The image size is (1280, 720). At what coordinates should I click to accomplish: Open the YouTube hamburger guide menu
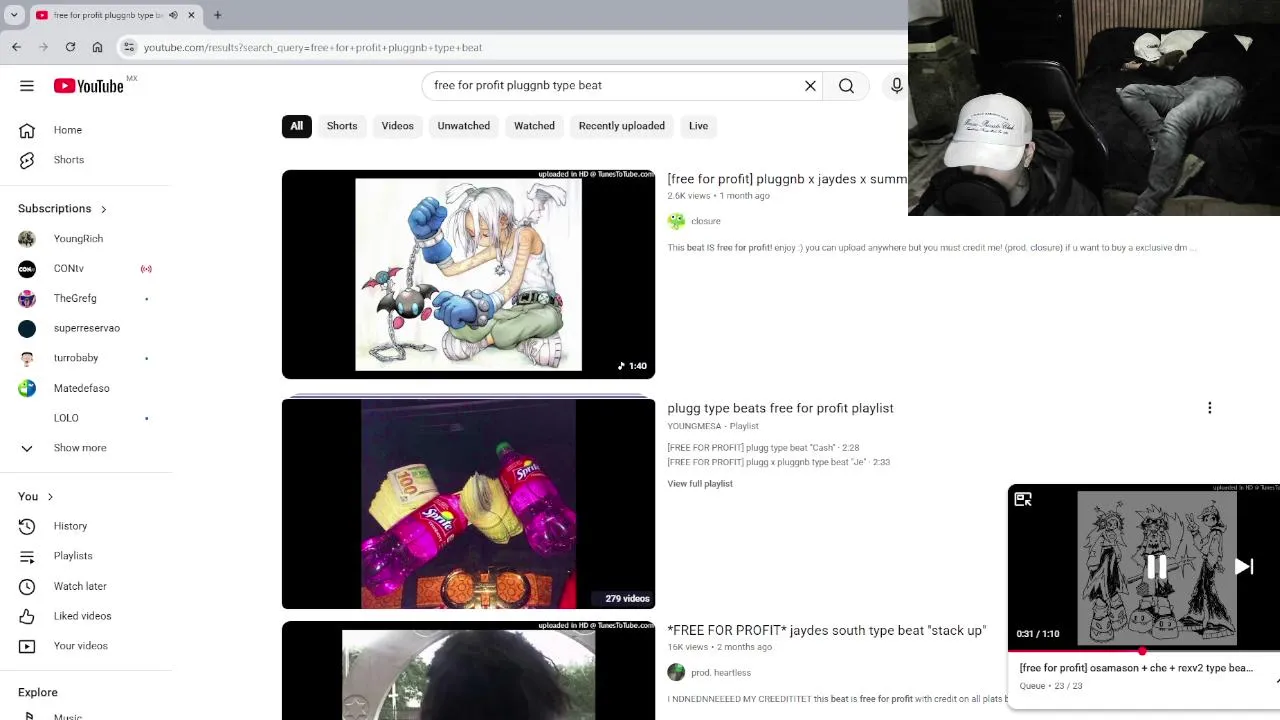[x=27, y=86]
